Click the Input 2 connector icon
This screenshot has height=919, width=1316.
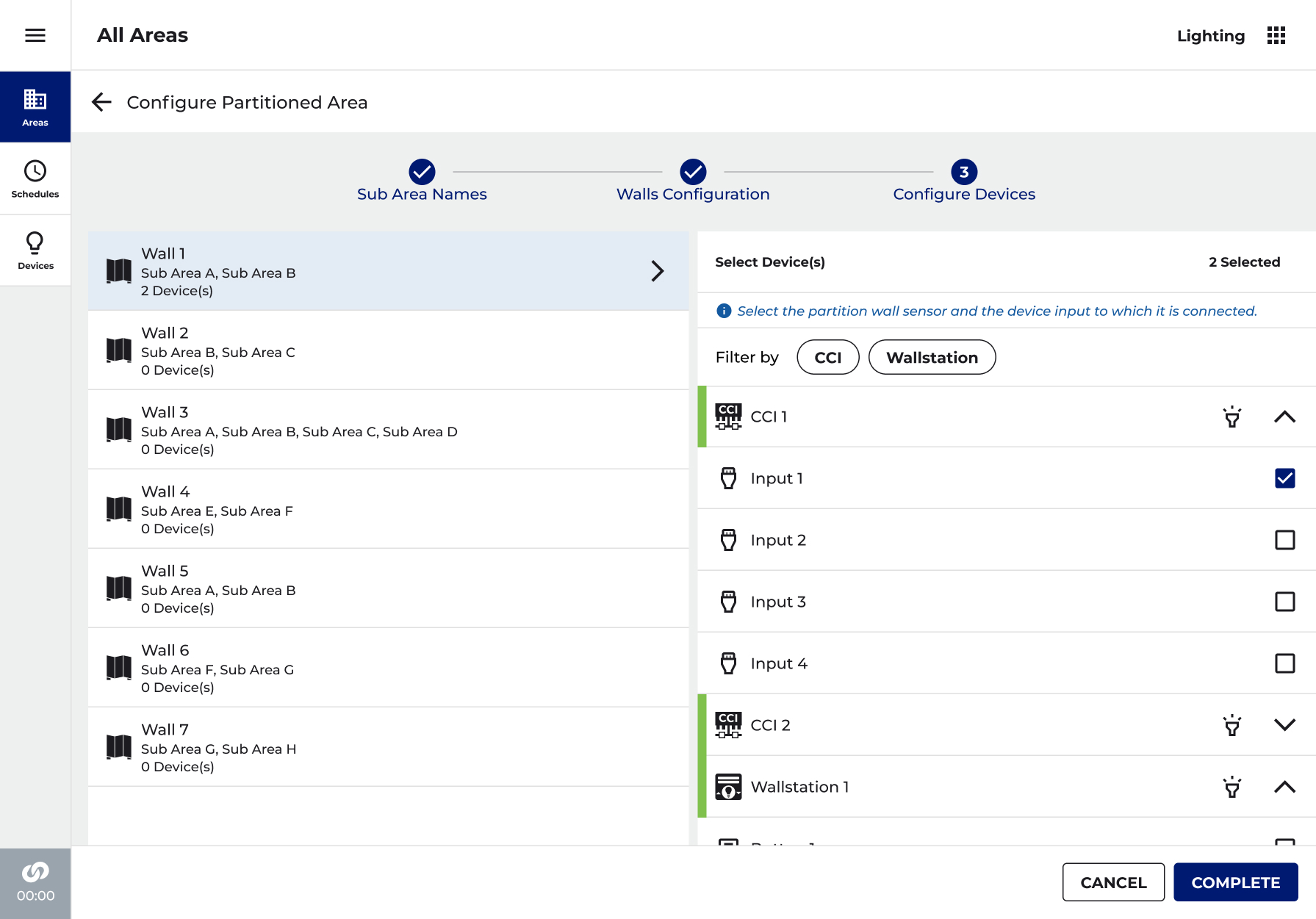728,540
